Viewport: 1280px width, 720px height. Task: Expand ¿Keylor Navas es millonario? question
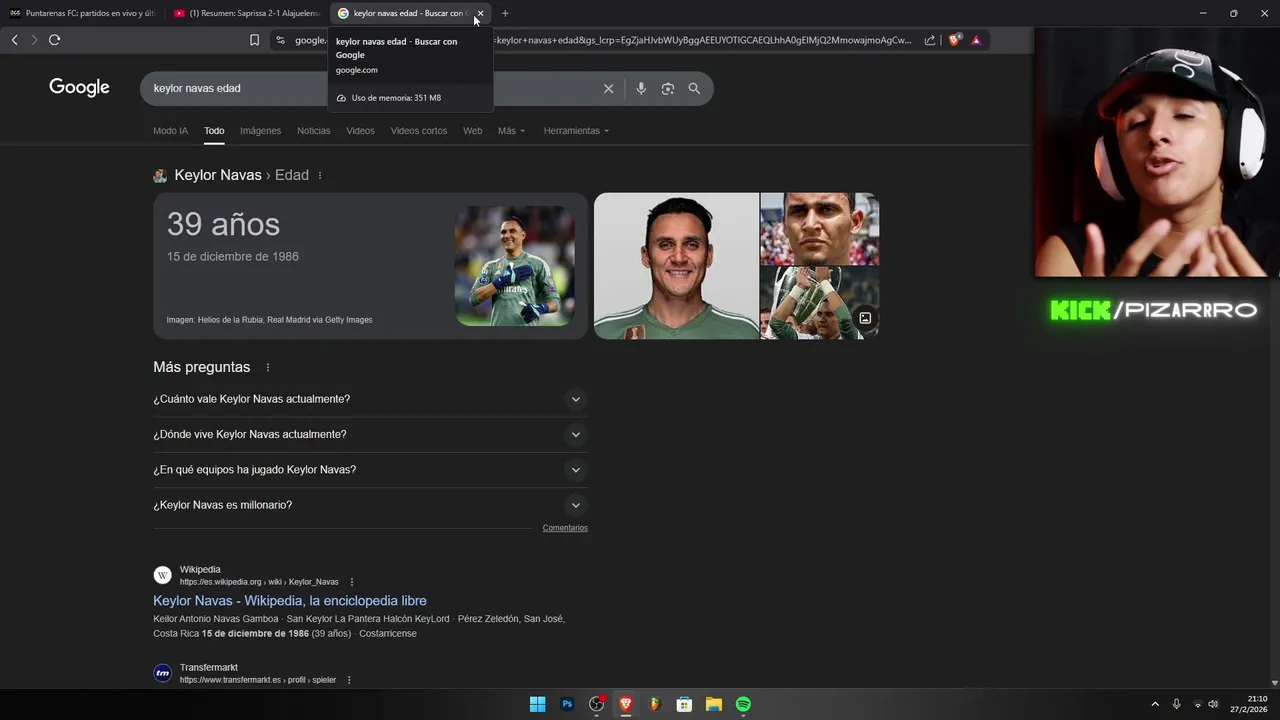(x=370, y=505)
